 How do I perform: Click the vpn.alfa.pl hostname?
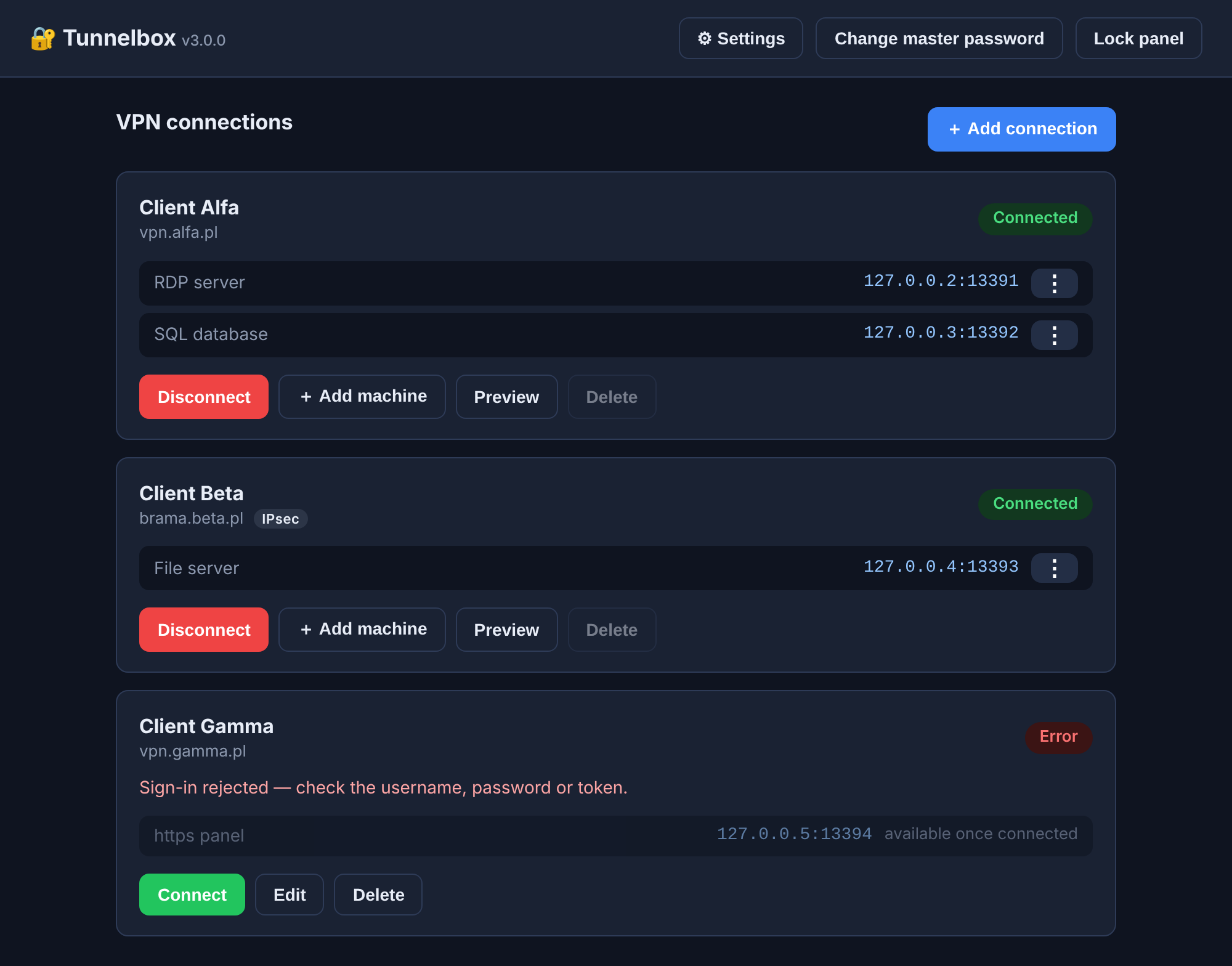pyautogui.click(x=179, y=233)
